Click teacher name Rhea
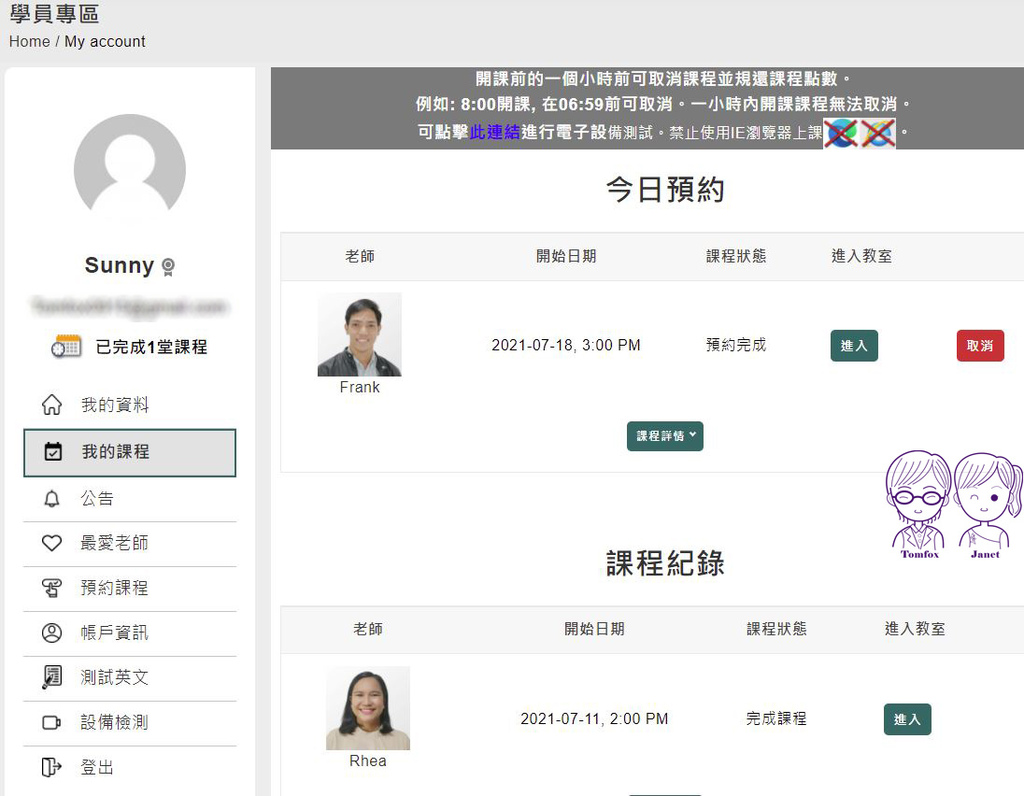 click(368, 761)
